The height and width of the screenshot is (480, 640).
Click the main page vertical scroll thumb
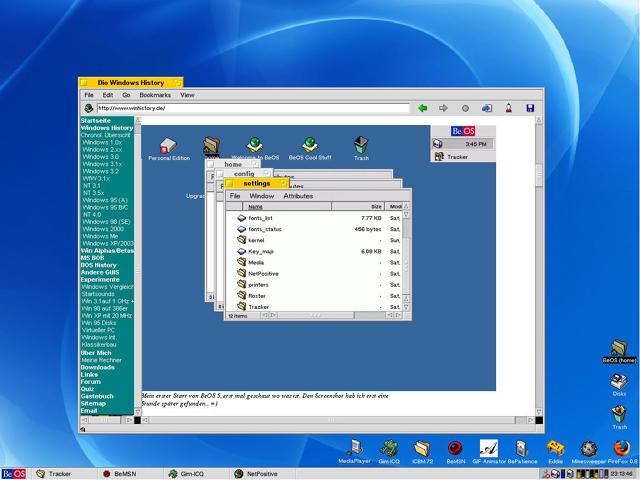coord(539,175)
